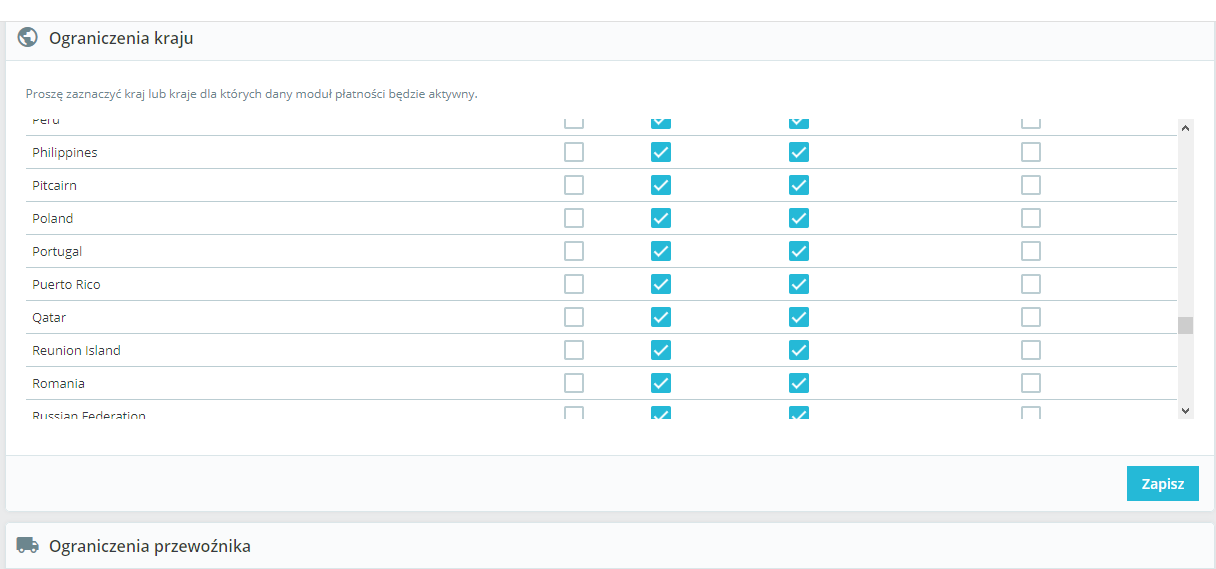Click the Portugal country name
Image resolution: width=1216 pixels, height=569 pixels.
pos(57,251)
